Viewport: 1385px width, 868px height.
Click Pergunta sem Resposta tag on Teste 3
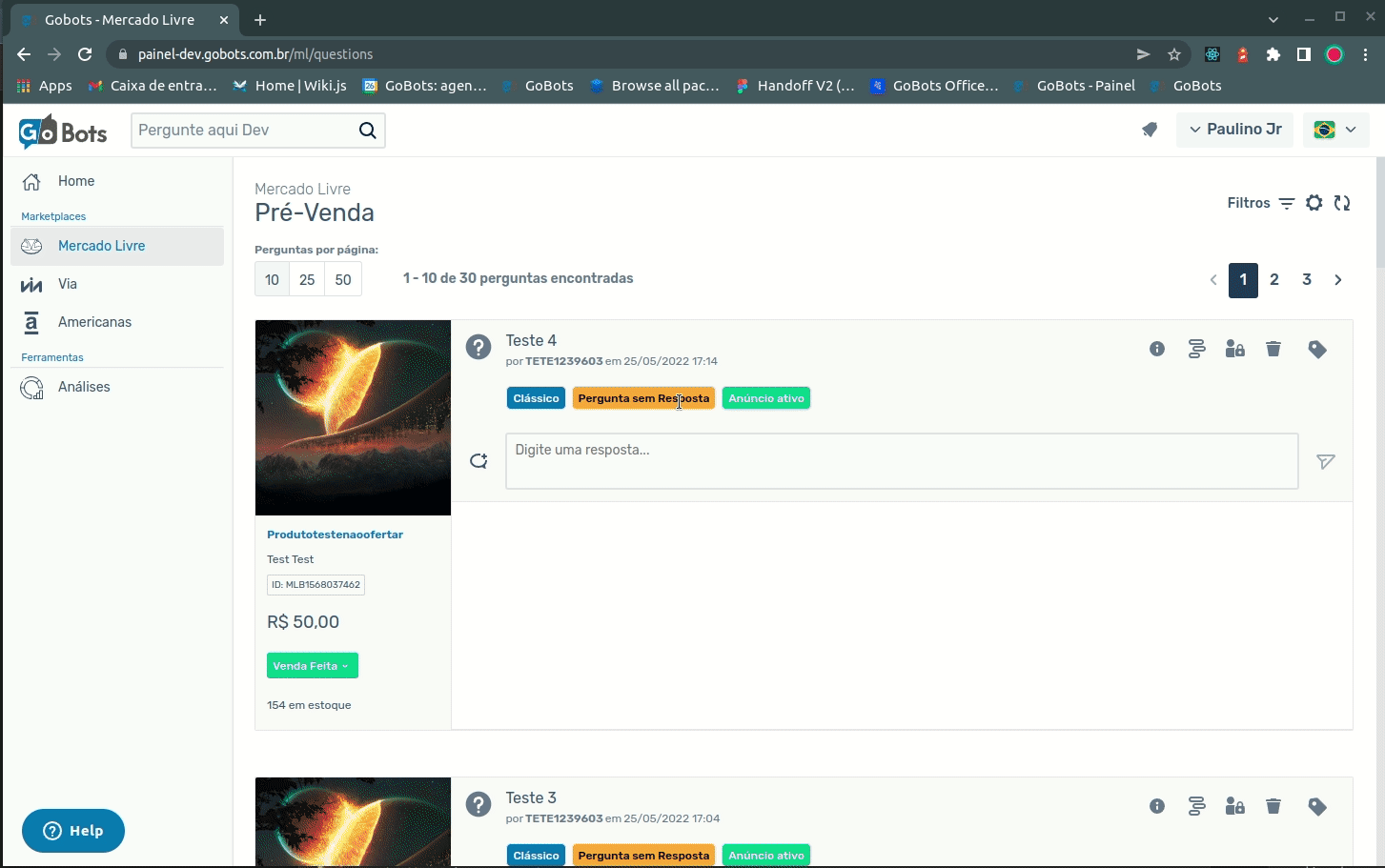[643, 856]
